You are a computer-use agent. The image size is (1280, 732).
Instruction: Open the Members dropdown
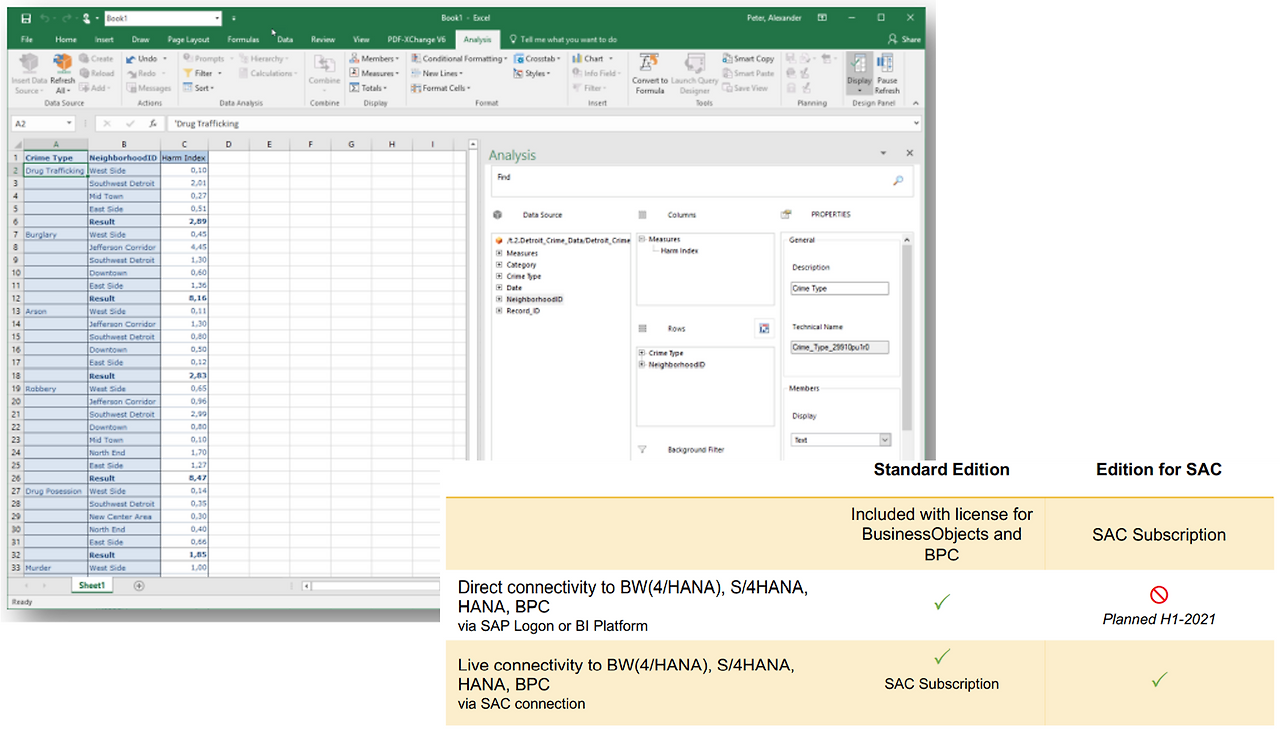click(394, 58)
